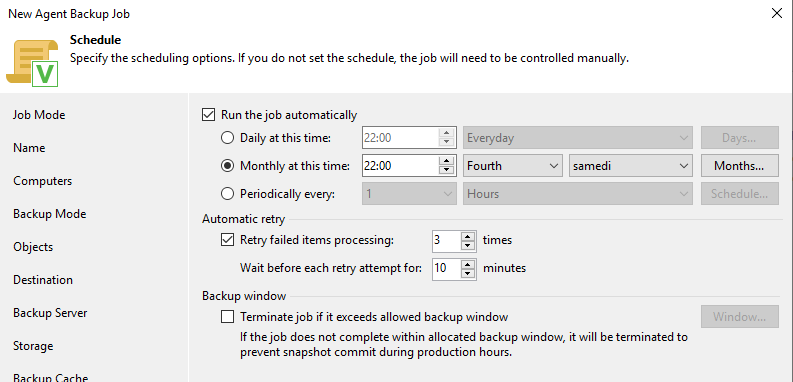This screenshot has width=793, height=382.
Task: Go to the Destination step
Action: pyautogui.click(x=43, y=280)
